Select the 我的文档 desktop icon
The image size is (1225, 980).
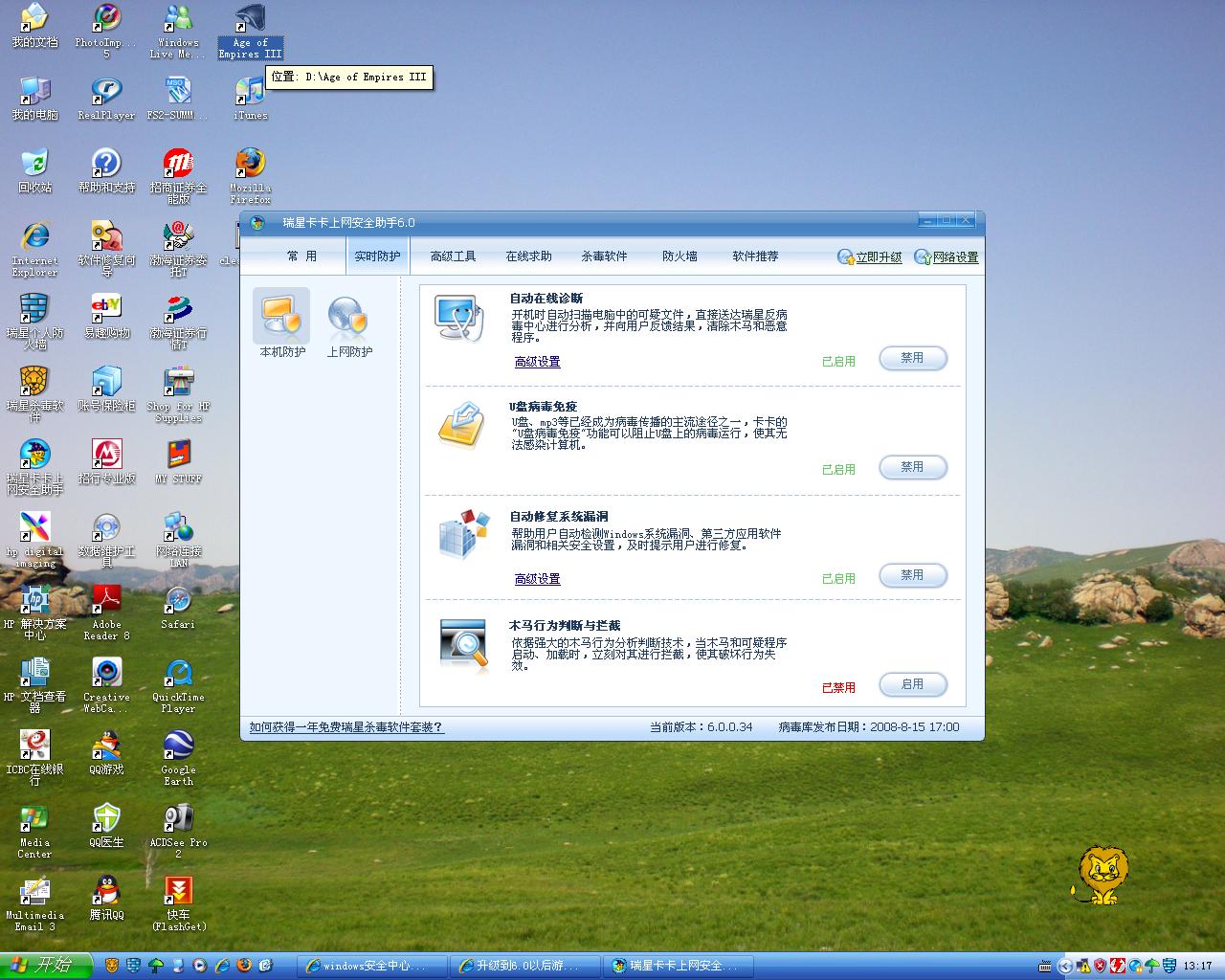pos(34,27)
